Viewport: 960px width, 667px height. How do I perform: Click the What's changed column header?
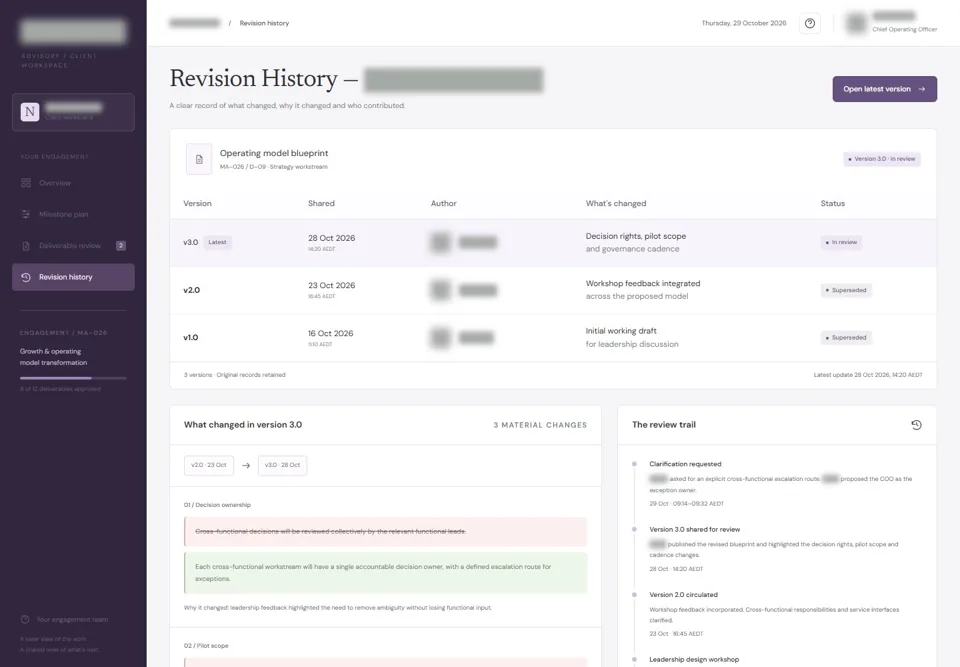coord(615,203)
